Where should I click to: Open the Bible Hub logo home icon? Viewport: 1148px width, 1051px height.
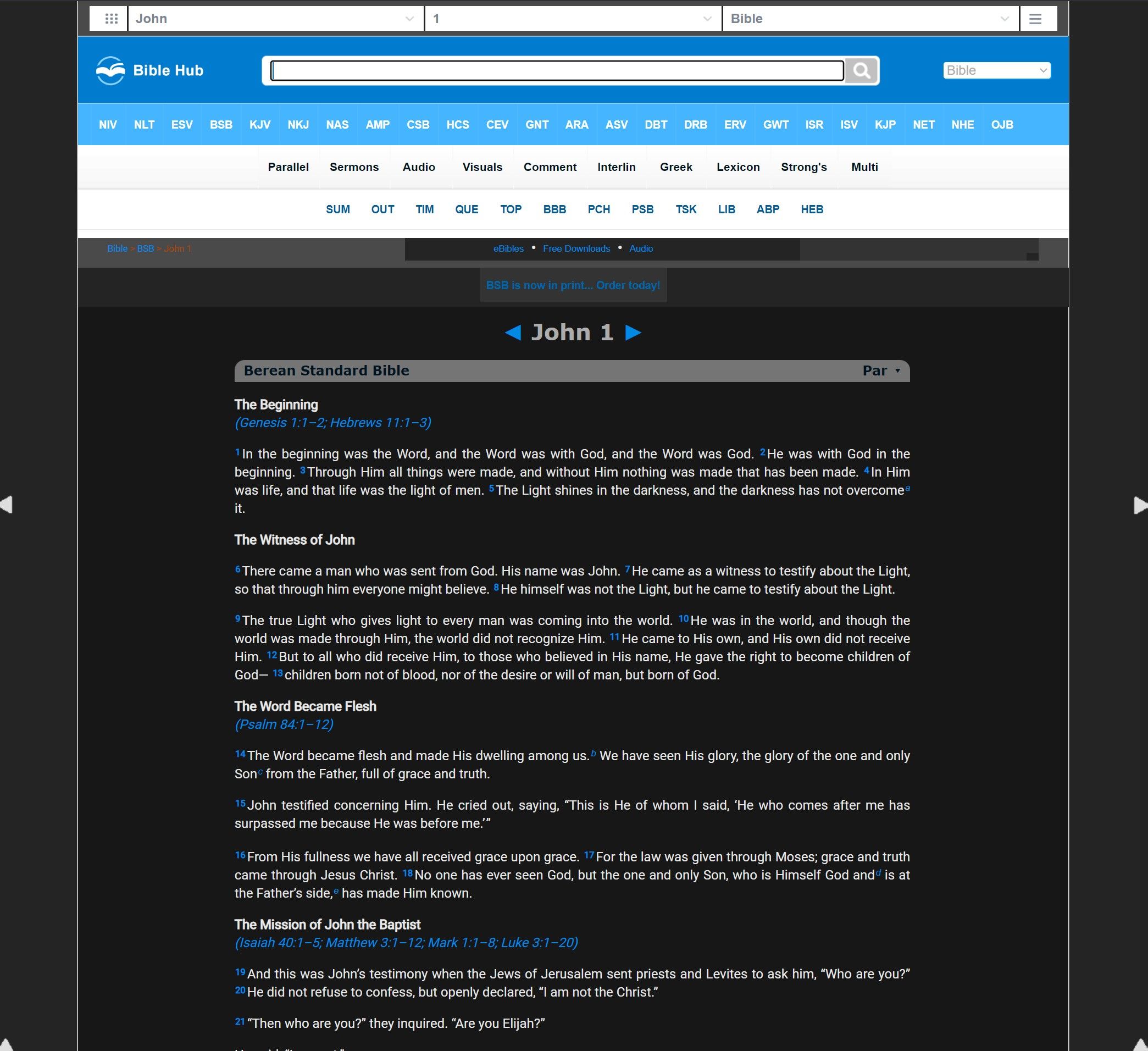110,70
